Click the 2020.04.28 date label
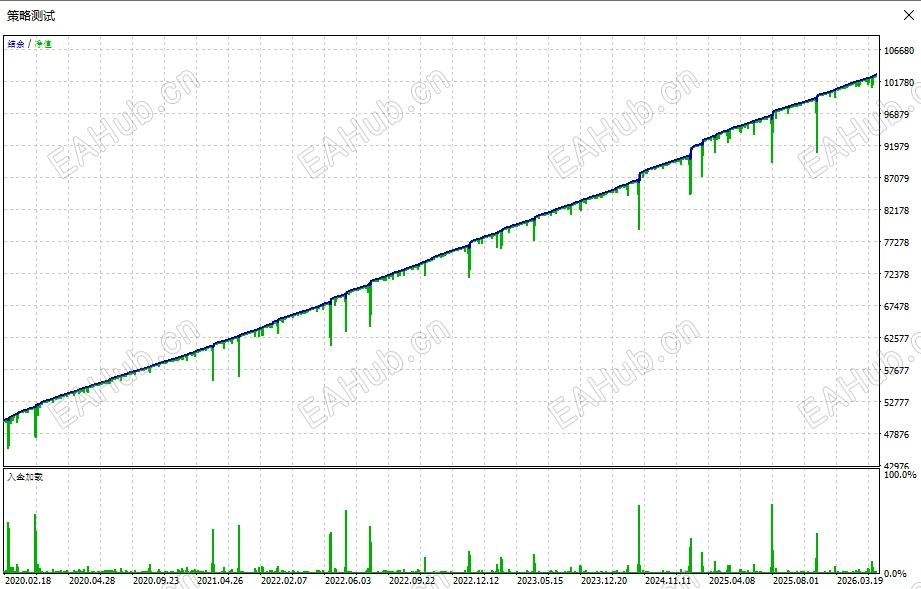Viewport: 921px width, 589px height. [x=92, y=581]
